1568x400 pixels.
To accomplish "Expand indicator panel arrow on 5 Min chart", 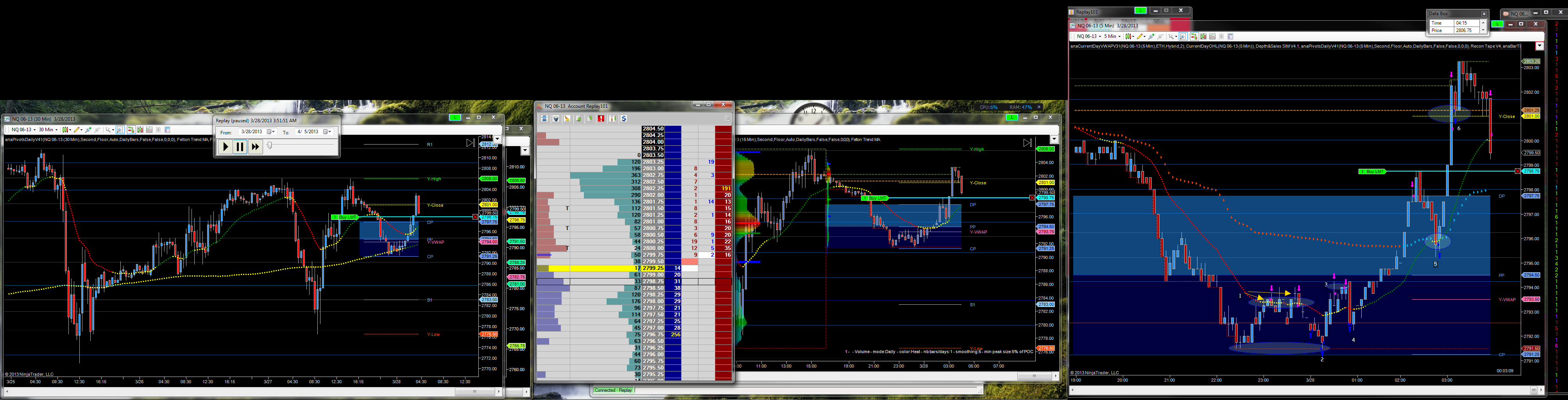I will [x=1539, y=46].
